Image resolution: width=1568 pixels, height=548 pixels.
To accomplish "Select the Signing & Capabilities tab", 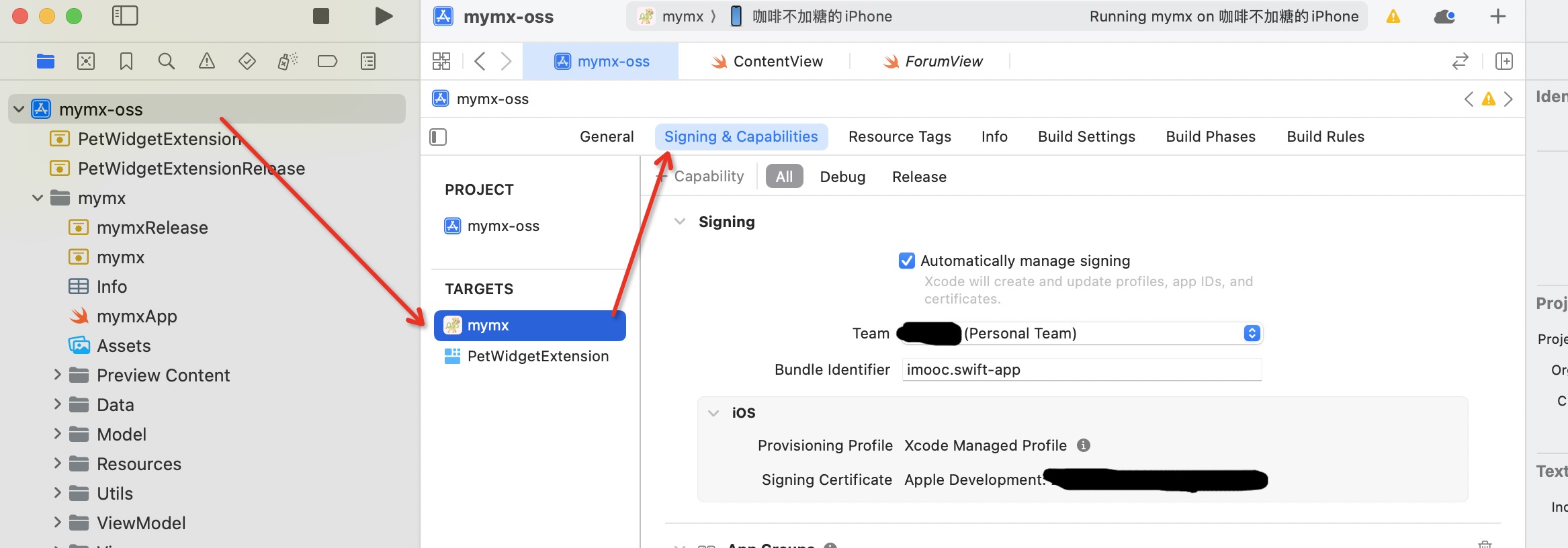I will pos(741,137).
